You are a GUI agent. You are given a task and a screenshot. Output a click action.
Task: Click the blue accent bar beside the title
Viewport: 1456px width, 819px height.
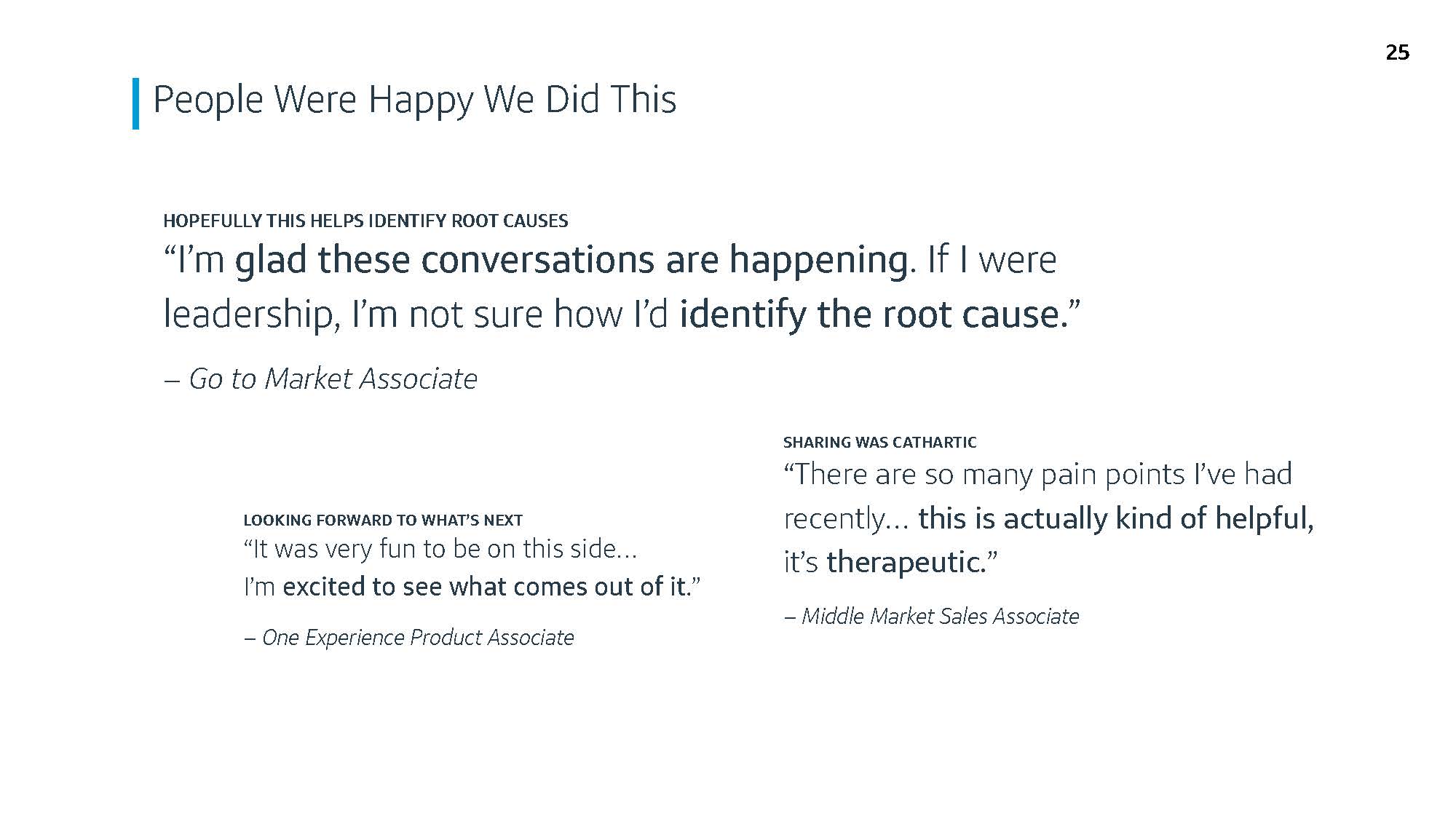(135, 103)
